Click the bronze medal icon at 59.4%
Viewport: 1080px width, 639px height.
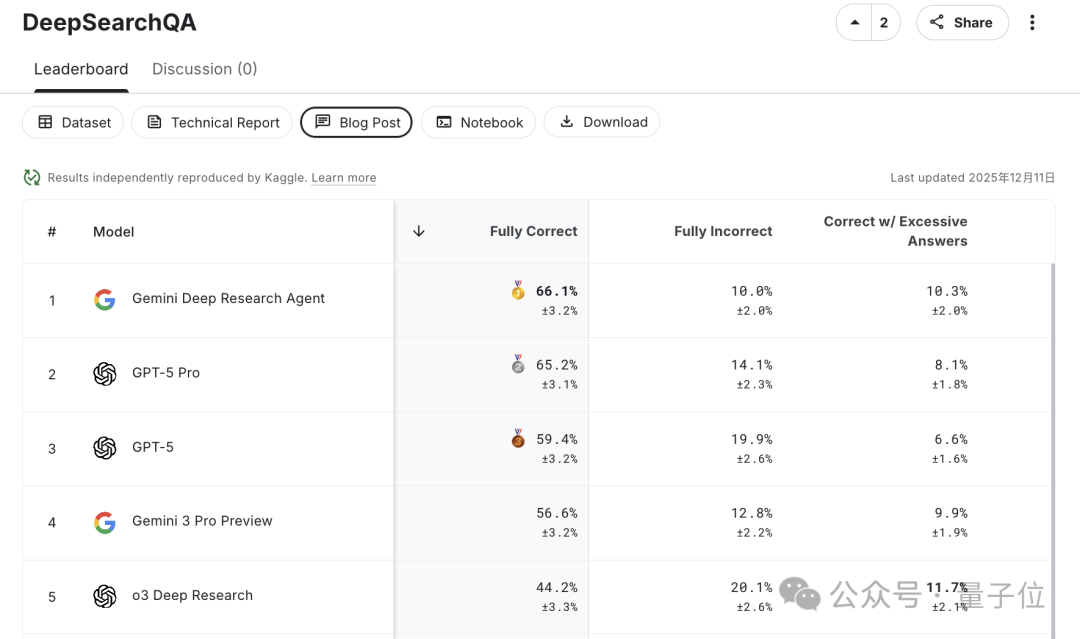[518, 439]
